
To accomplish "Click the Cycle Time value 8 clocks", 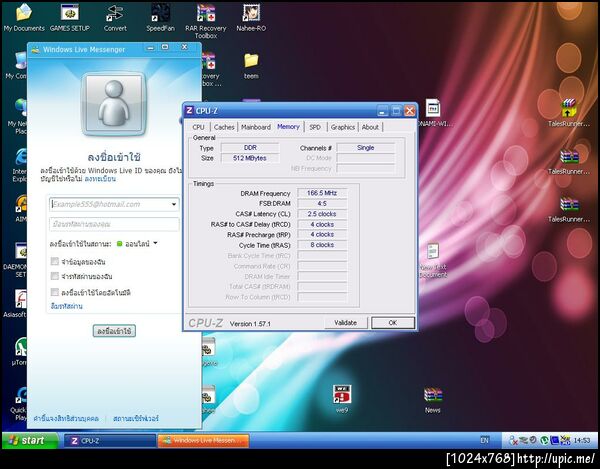I will 322,245.
